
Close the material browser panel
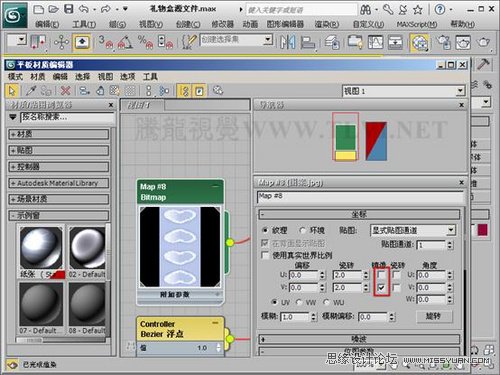click(111, 105)
